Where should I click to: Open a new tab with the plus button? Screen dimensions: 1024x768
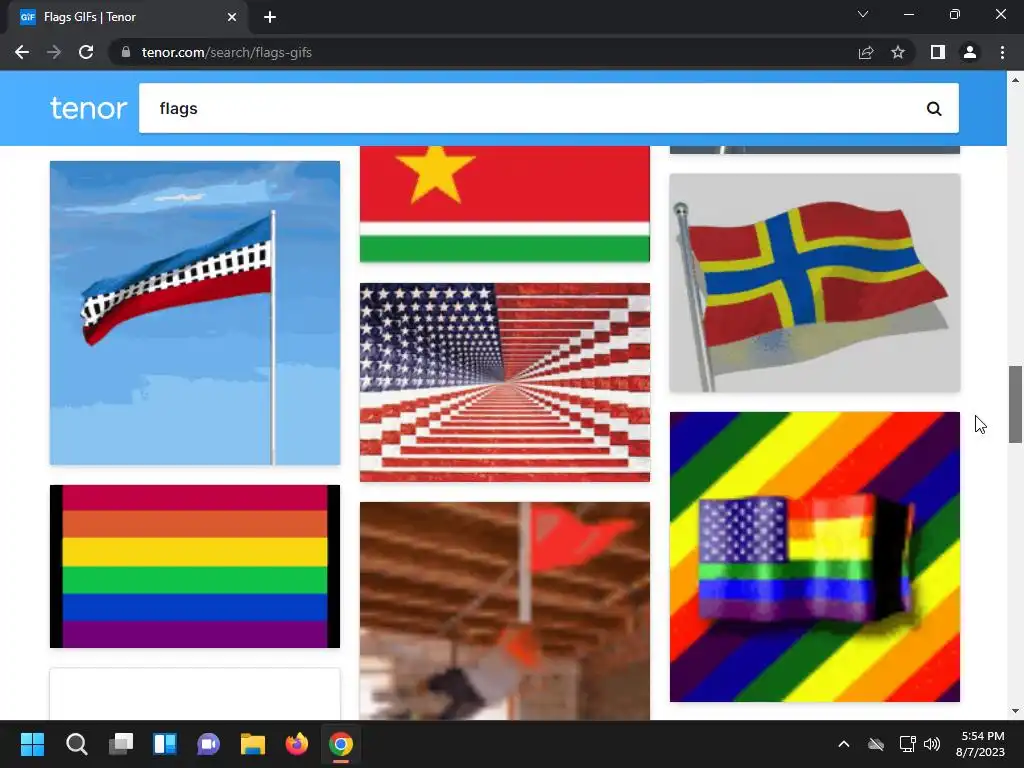click(270, 17)
